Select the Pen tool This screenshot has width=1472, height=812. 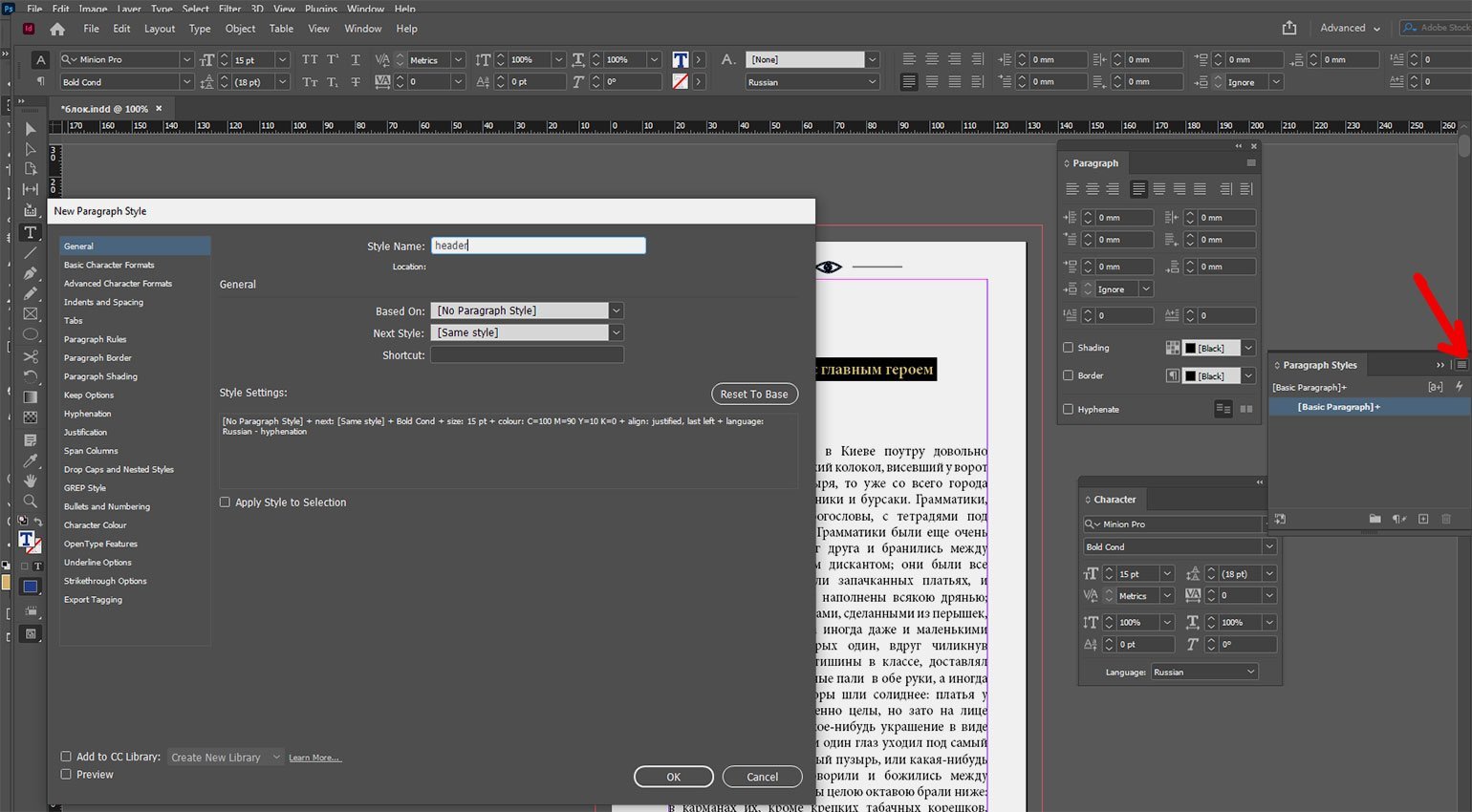click(x=30, y=273)
